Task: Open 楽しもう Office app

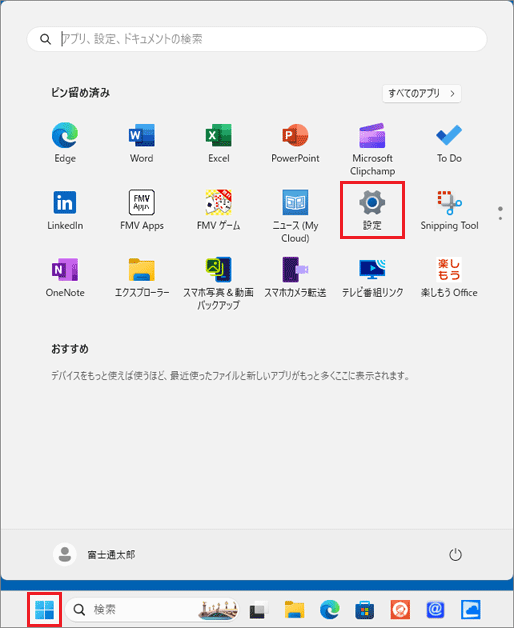Action: (449, 277)
